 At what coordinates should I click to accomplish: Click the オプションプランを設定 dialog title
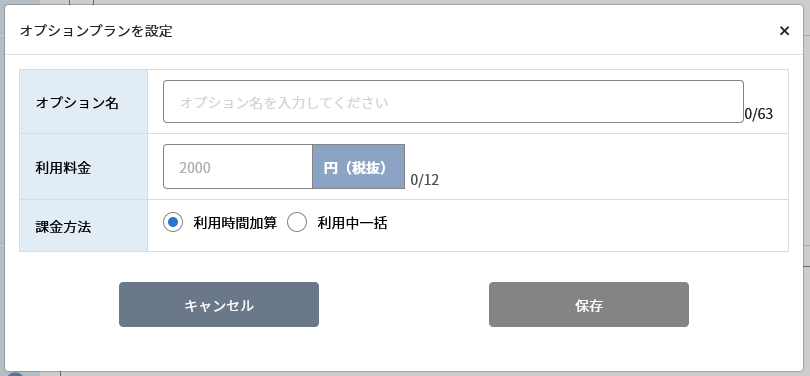tap(96, 31)
